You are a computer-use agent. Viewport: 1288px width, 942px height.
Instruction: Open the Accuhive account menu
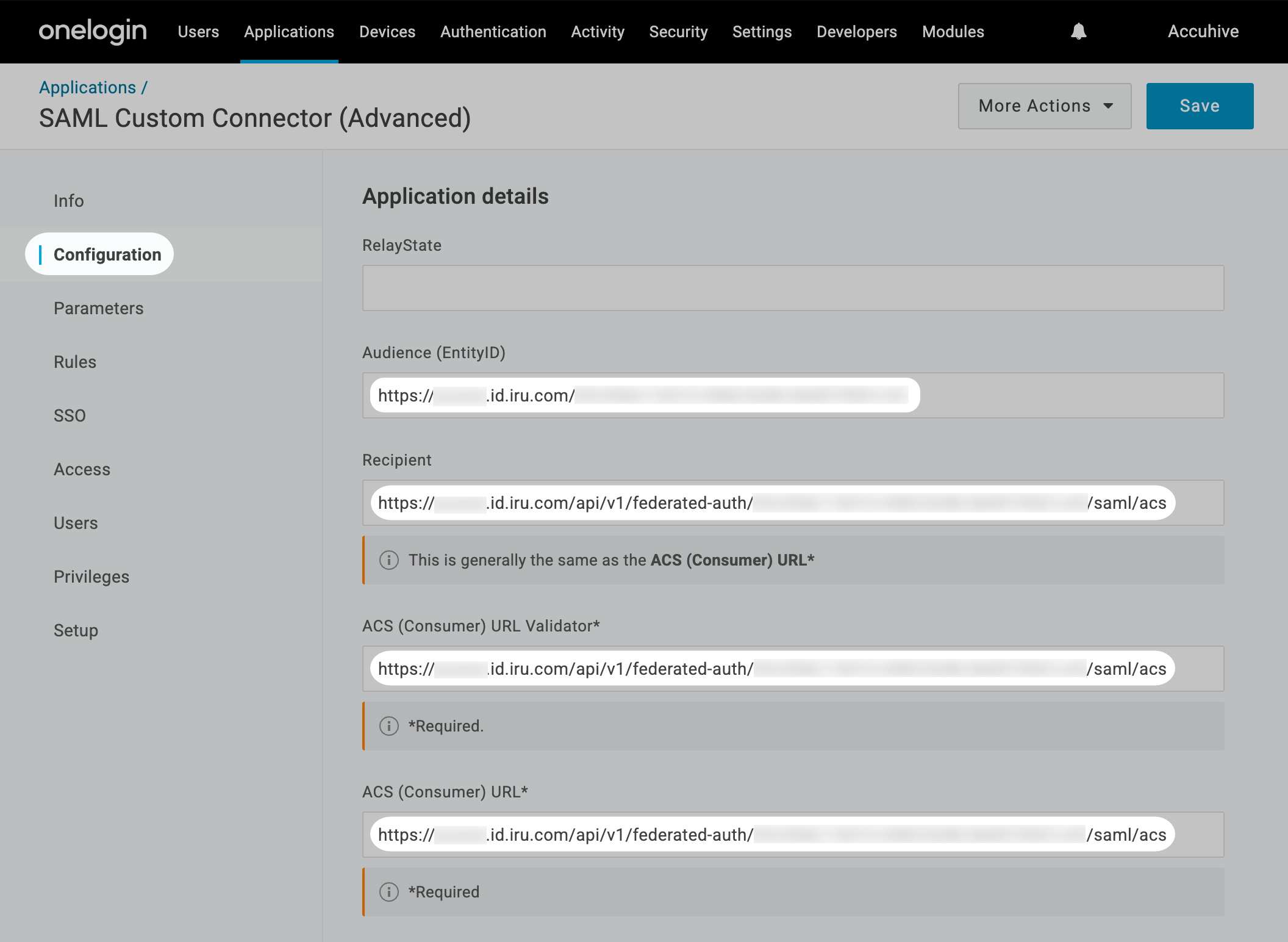click(x=1203, y=32)
